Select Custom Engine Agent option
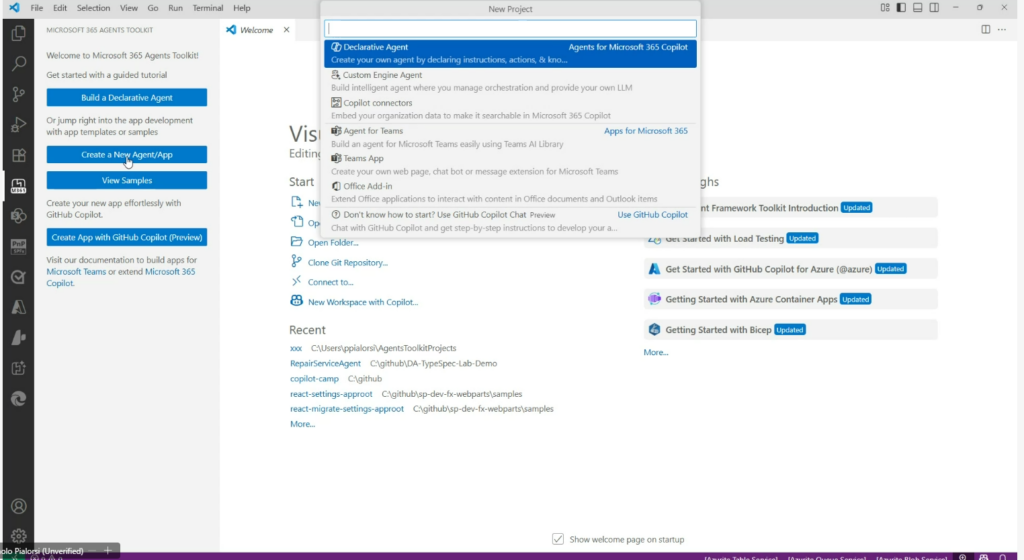Image resolution: width=1024 pixels, height=560 pixels. coord(510,81)
